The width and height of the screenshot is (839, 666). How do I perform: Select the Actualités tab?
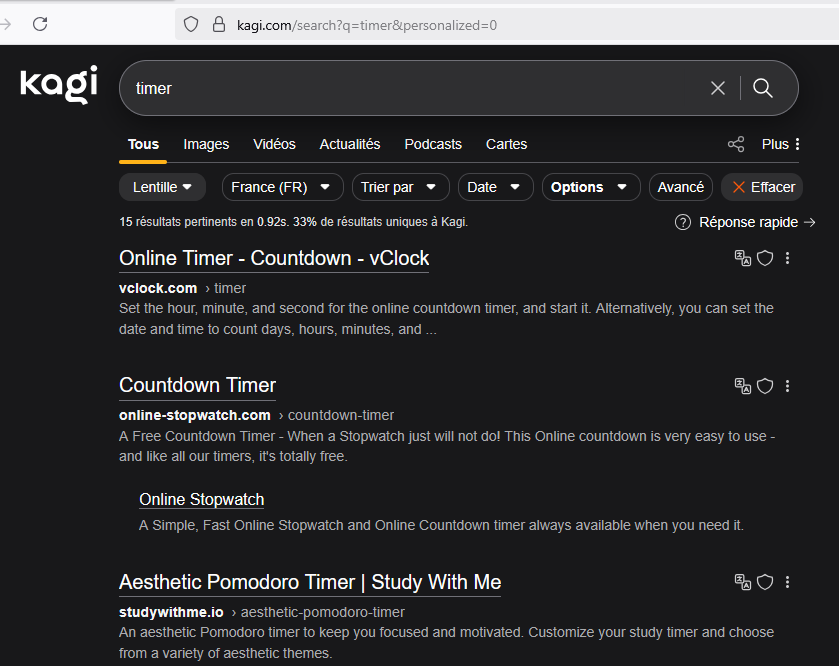[350, 144]
